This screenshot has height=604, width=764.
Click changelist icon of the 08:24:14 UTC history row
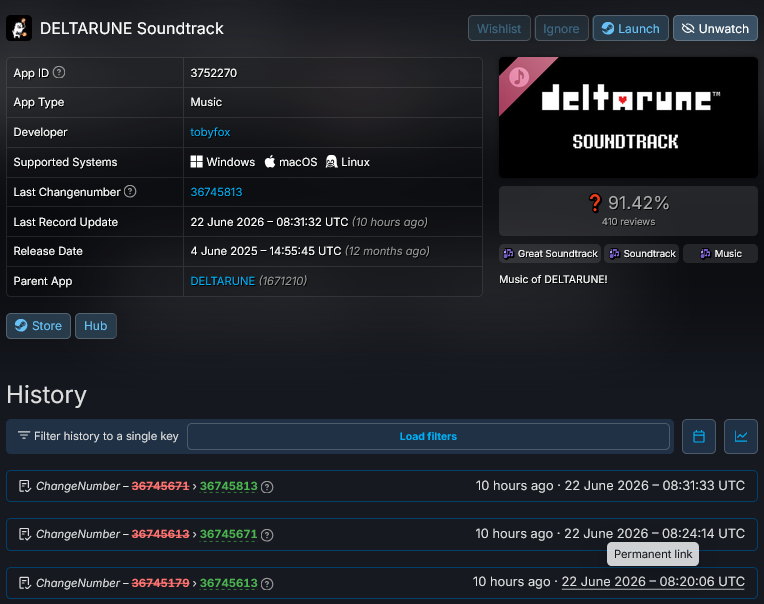pyautogui.click(x=24, y=534)
